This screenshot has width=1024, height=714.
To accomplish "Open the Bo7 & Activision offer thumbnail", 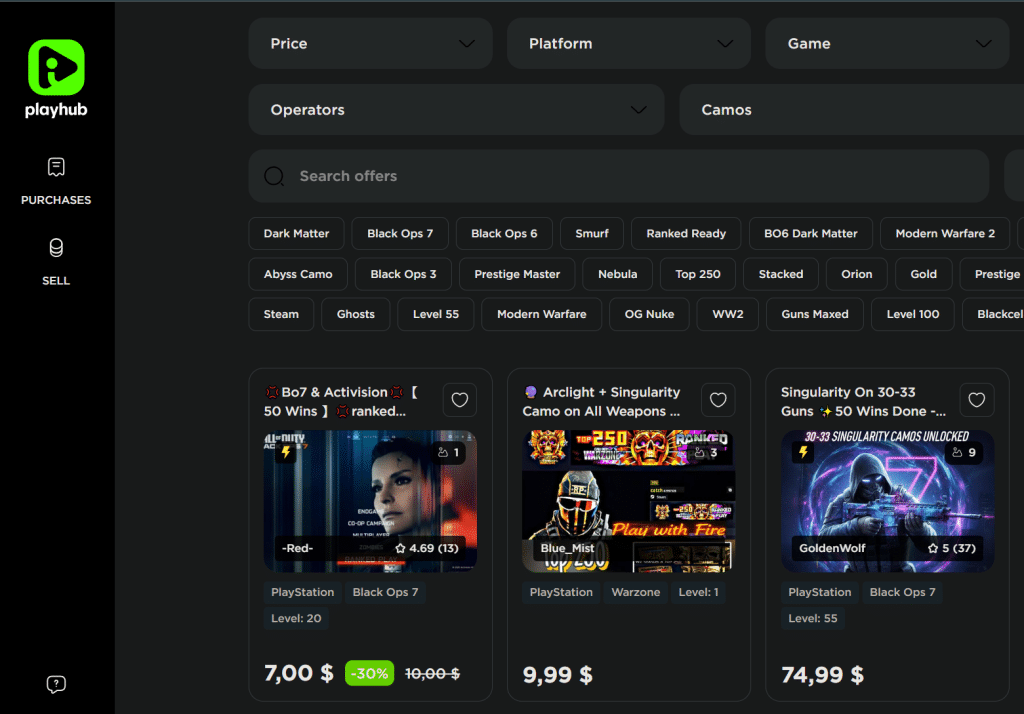I will [x=370, y=501].
